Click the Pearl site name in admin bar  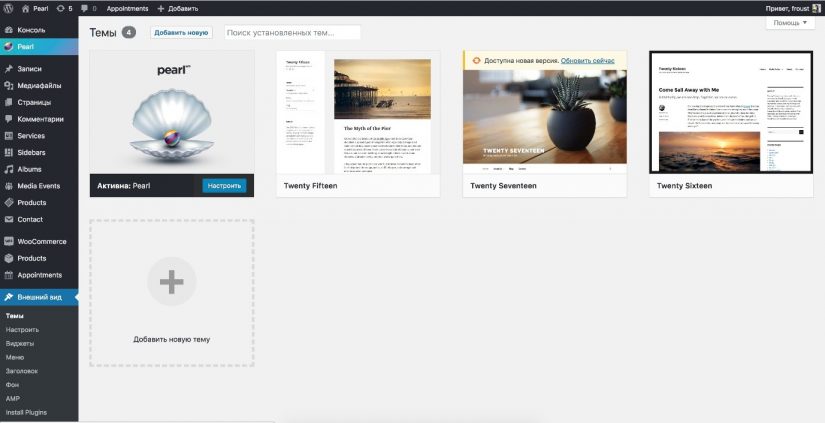click(41, 8)
